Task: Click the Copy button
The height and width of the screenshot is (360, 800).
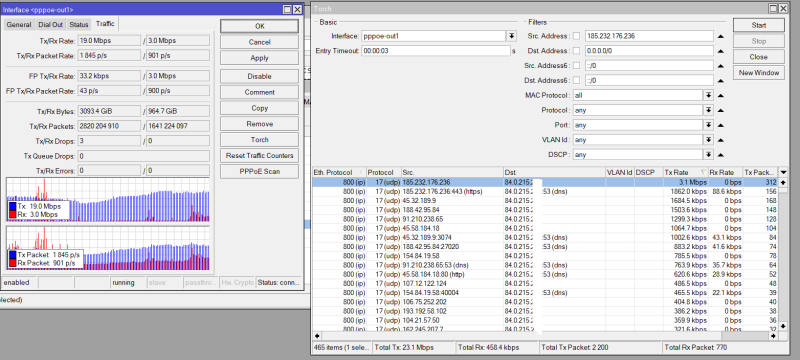Action: (x=259, y=108)
